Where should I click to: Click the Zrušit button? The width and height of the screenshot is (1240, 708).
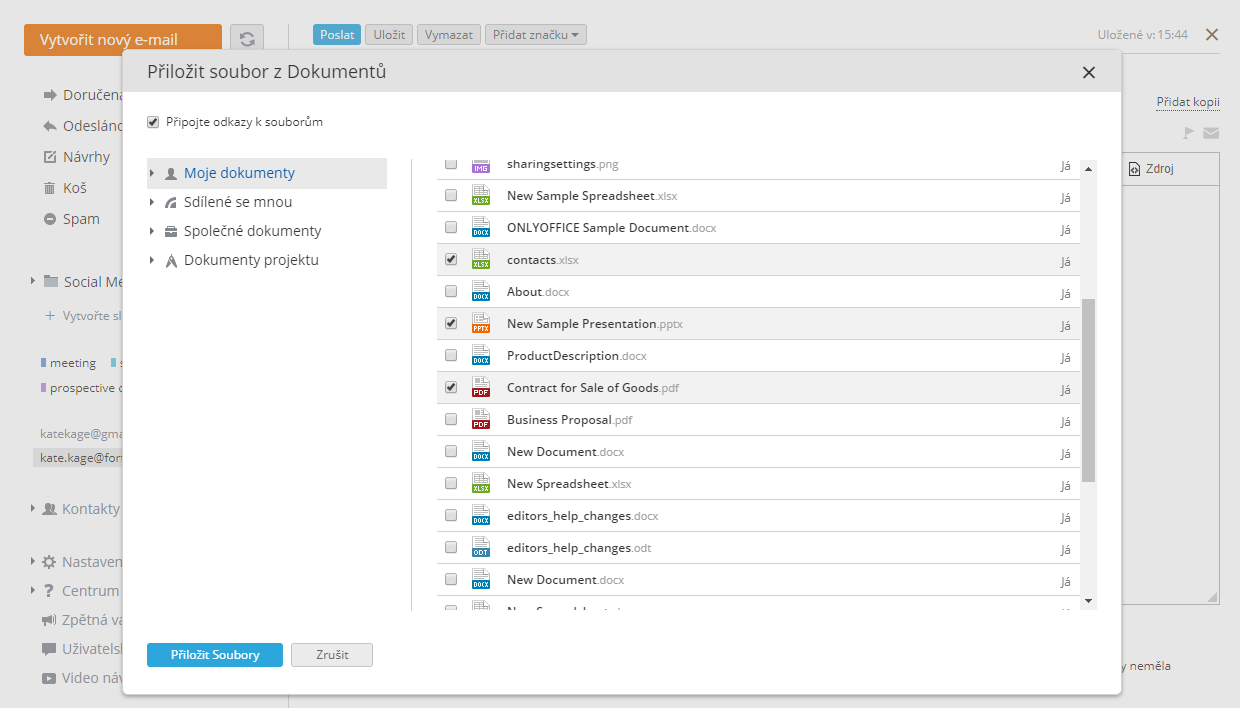332,655
